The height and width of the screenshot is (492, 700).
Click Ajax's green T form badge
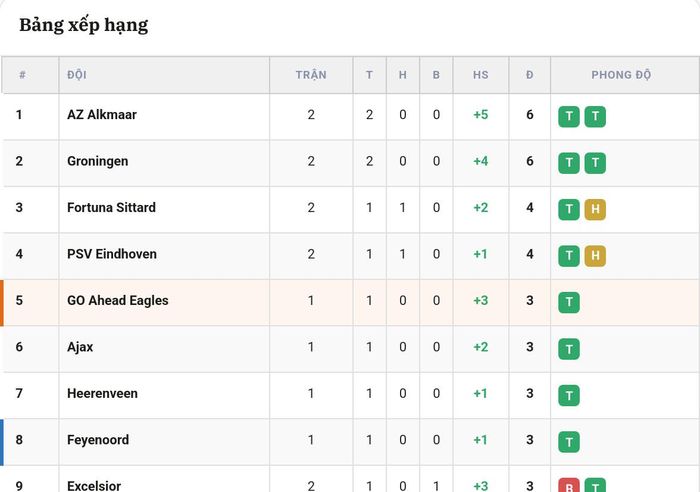(569, 349)
